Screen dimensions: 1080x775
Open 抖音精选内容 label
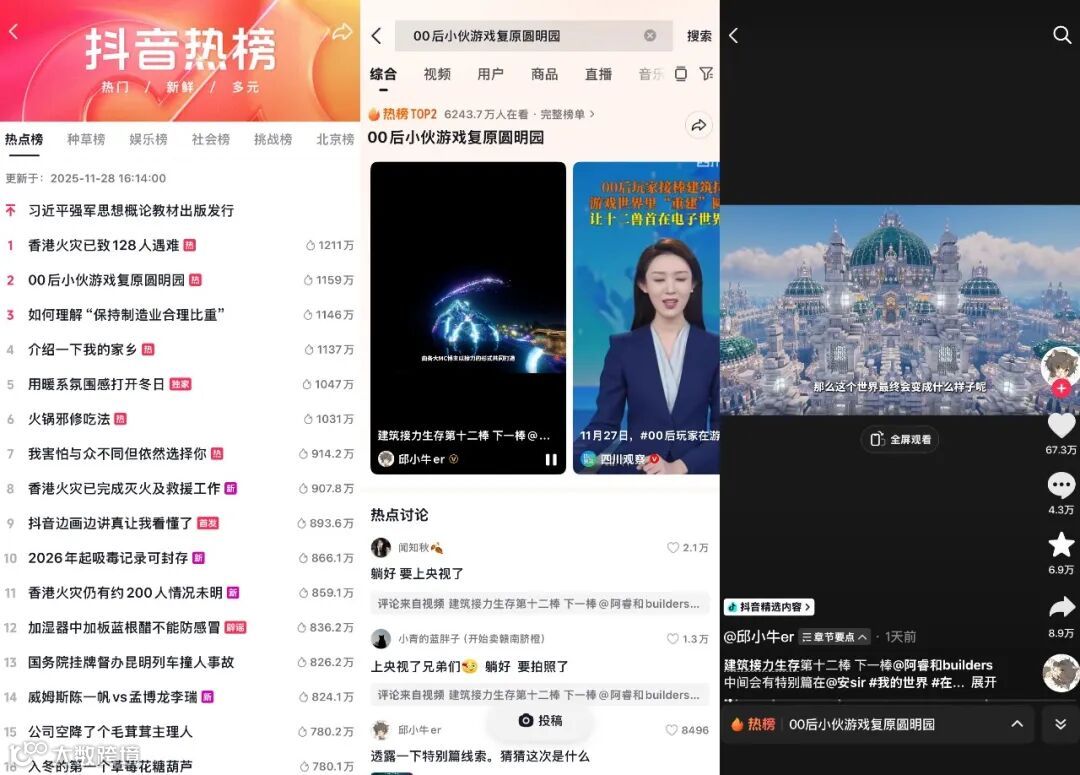769,607
